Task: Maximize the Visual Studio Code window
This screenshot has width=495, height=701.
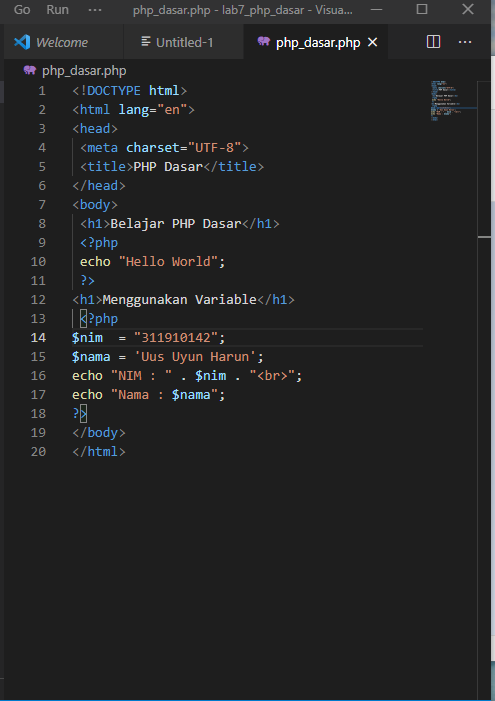Action: click(422, 9)
